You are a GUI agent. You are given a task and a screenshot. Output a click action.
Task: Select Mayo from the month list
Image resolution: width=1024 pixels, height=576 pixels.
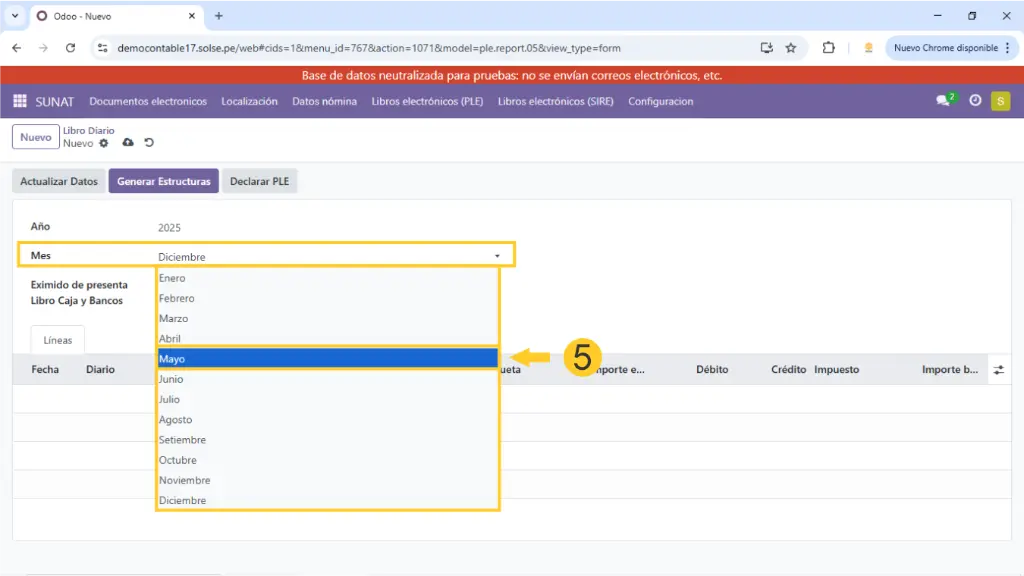point(327,359)
